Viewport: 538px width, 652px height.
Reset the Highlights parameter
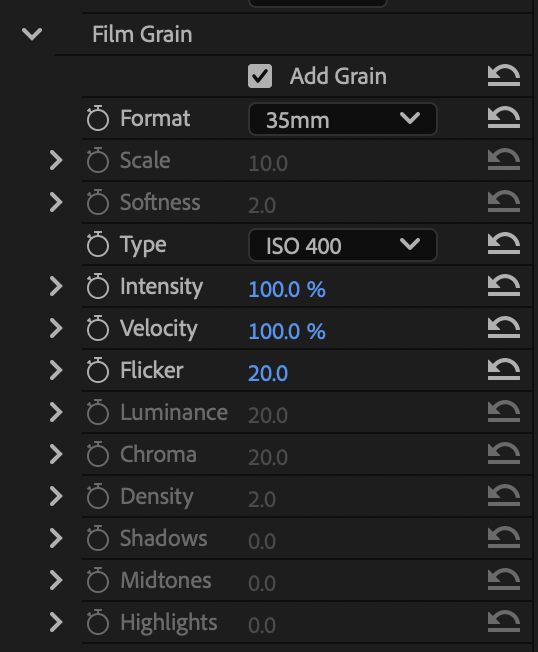(503, 622)
